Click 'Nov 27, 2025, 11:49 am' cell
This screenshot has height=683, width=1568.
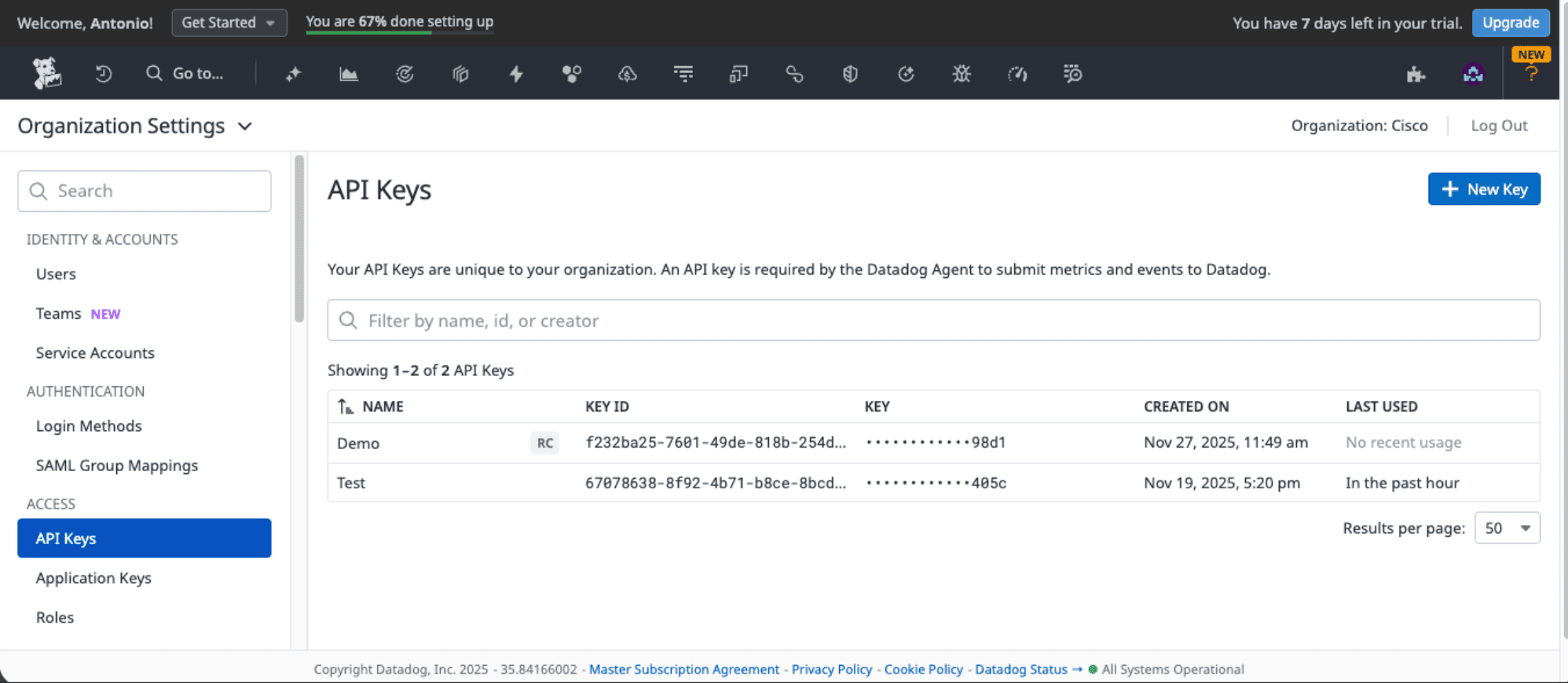pos(1226,443)
